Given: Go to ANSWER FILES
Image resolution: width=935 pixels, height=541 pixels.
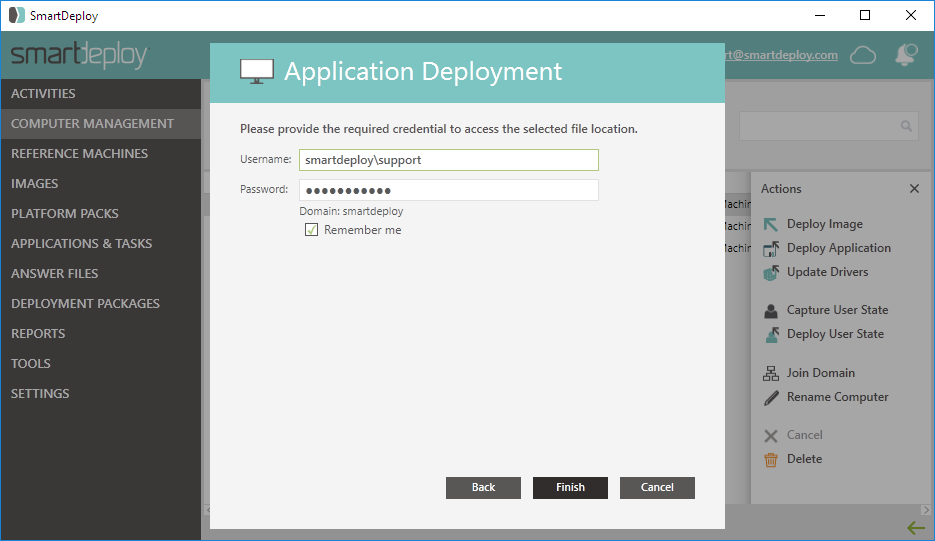Looking at the screenshot, I should pos(101,273).
